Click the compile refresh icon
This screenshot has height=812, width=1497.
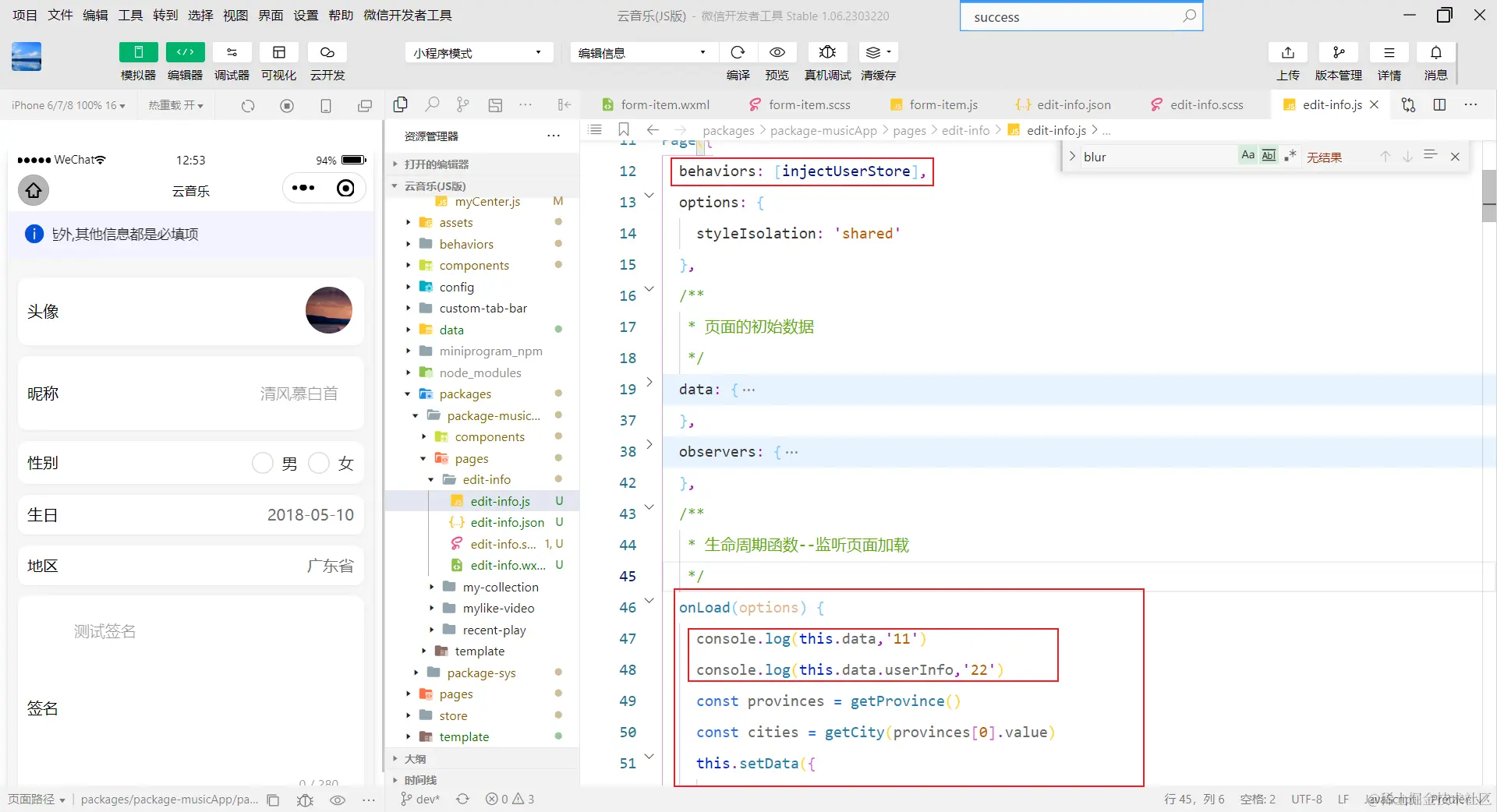738,52
